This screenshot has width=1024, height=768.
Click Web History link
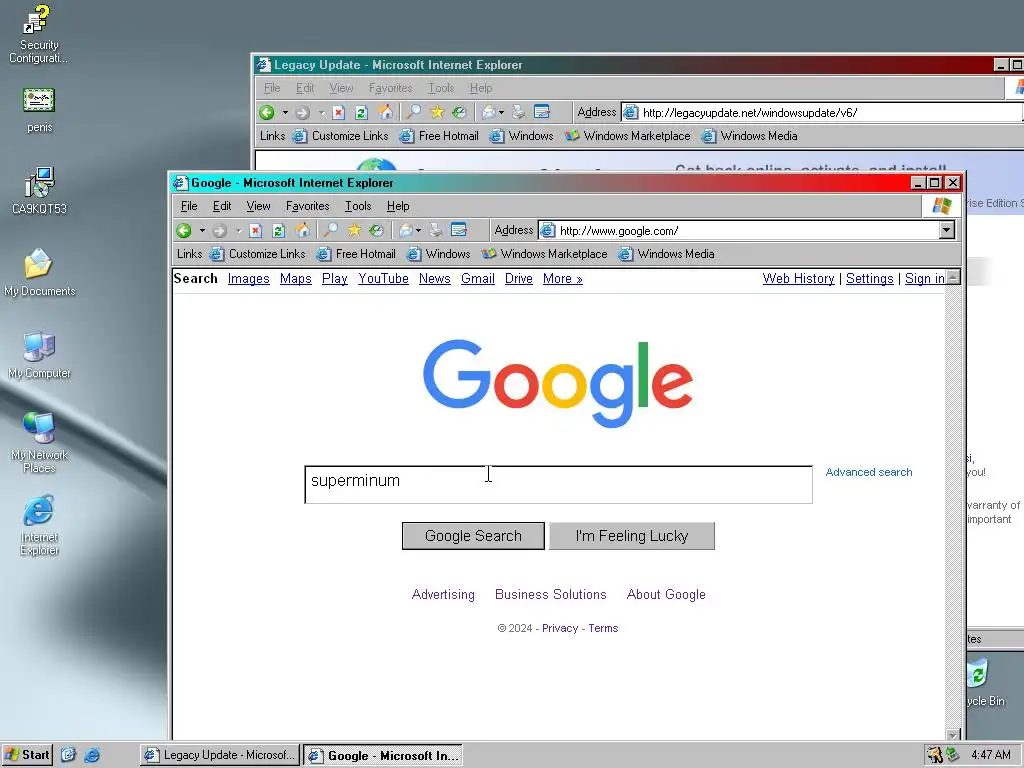coord(798,279)
